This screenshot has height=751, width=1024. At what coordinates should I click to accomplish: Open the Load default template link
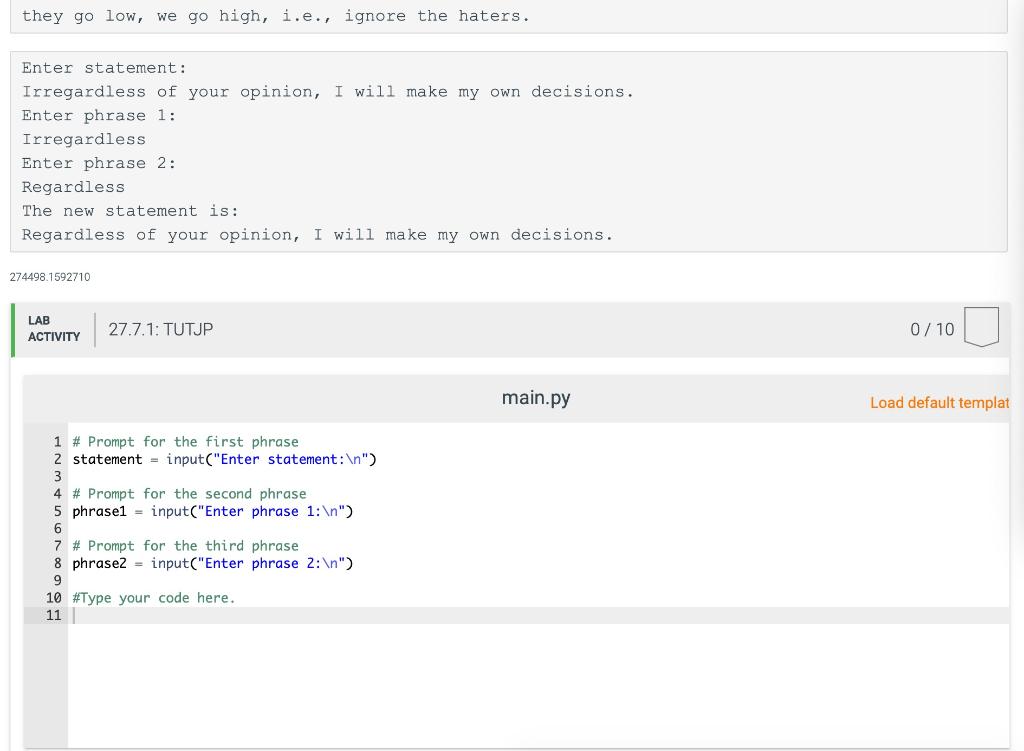click(x=940, y=403)
